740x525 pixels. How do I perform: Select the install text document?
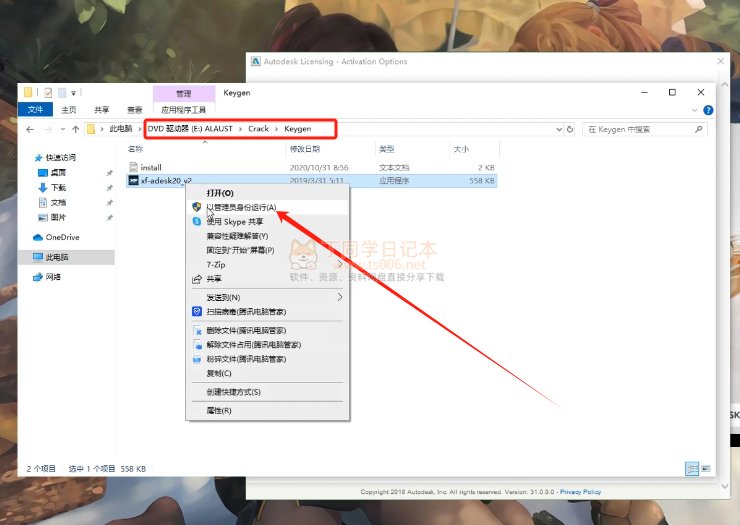(311, 167)
